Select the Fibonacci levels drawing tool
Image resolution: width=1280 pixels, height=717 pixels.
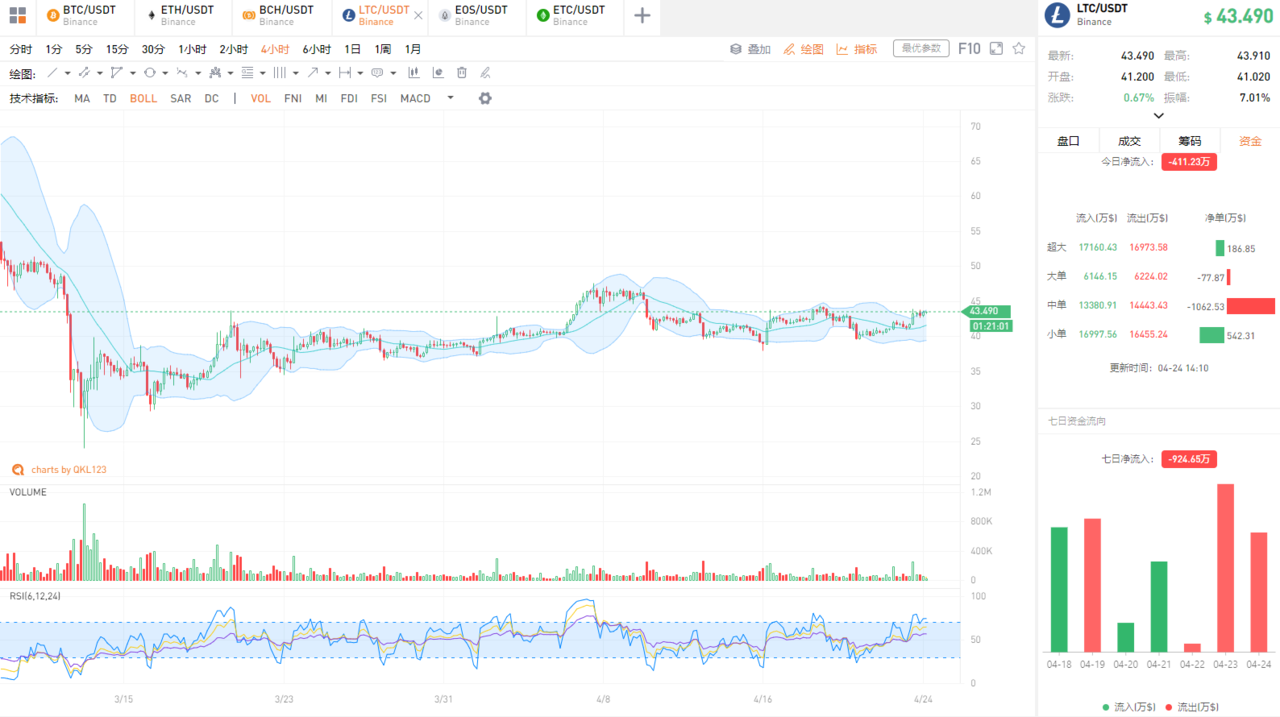click(x=247, y=73)
